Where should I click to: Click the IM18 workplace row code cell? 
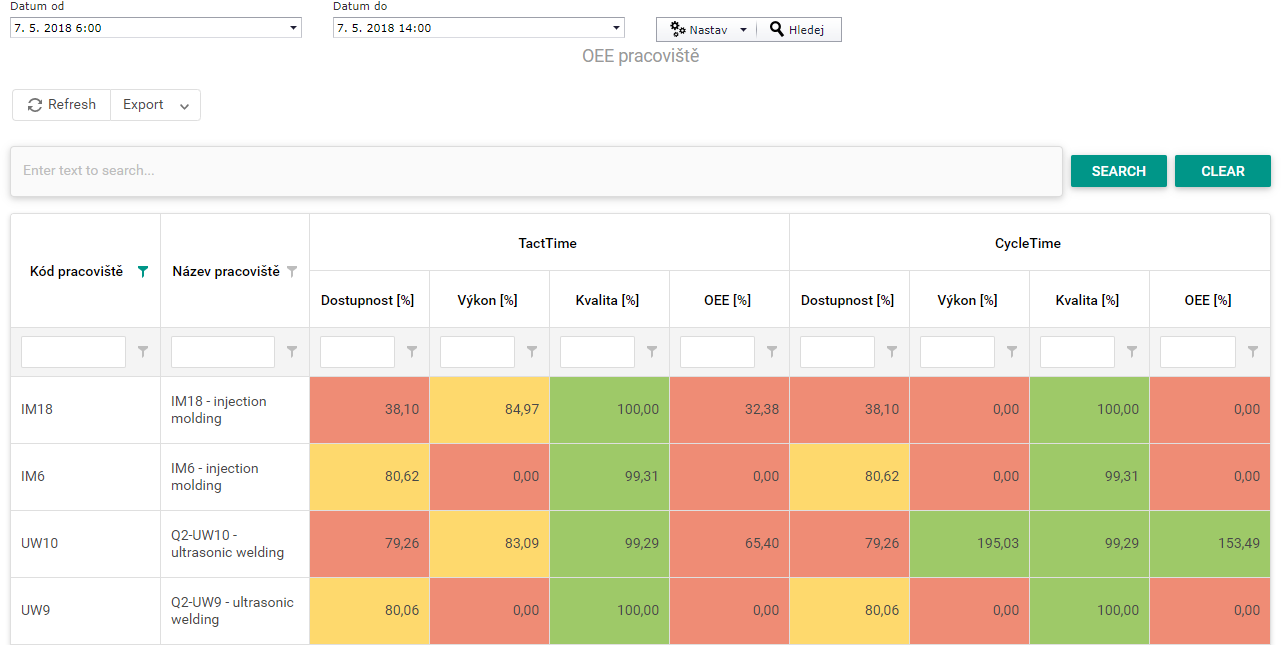click(x=85, y=410)
